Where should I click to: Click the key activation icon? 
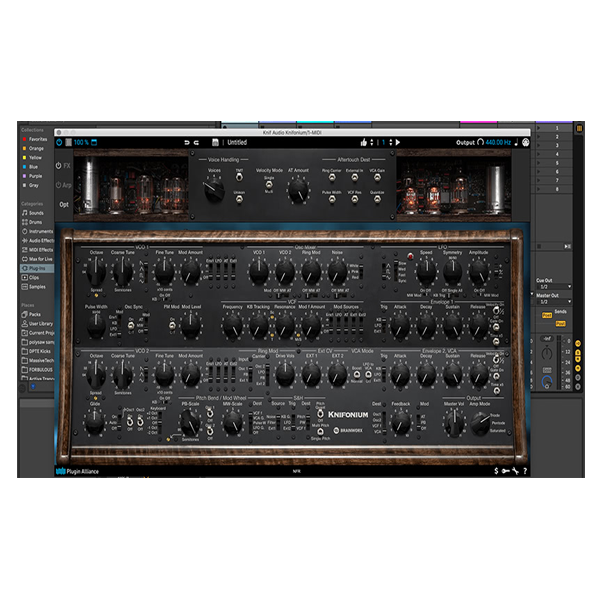point(505,471)
